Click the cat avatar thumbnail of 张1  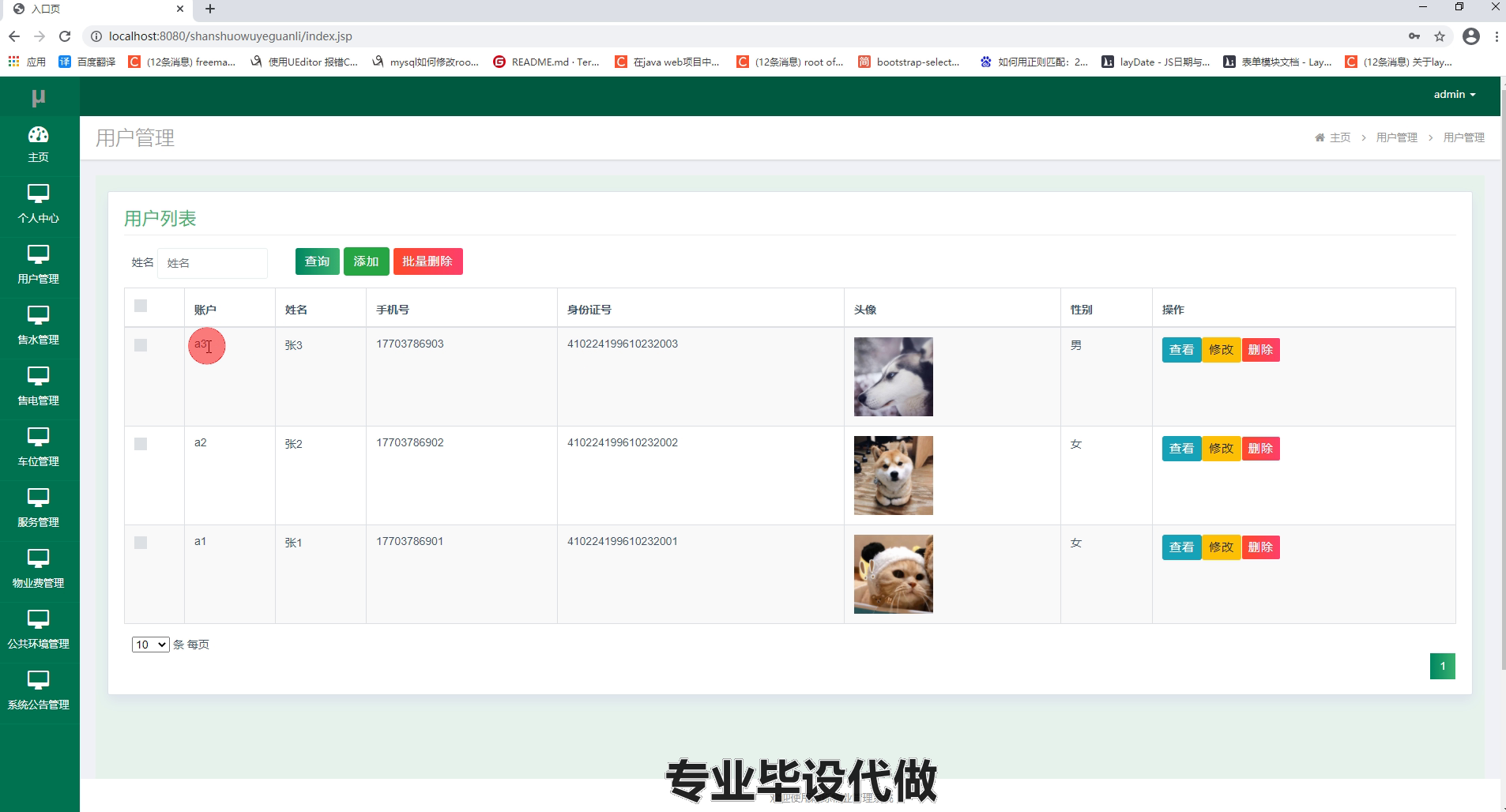pyautogui.click(x=894, y=574)
